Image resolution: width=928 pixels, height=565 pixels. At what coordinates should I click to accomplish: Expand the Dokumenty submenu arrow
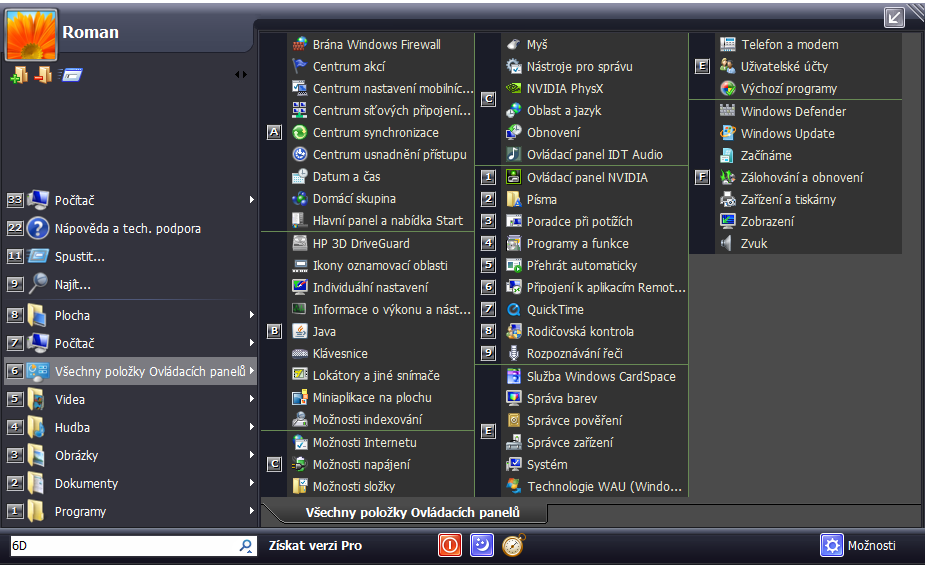tap(252, 483)
